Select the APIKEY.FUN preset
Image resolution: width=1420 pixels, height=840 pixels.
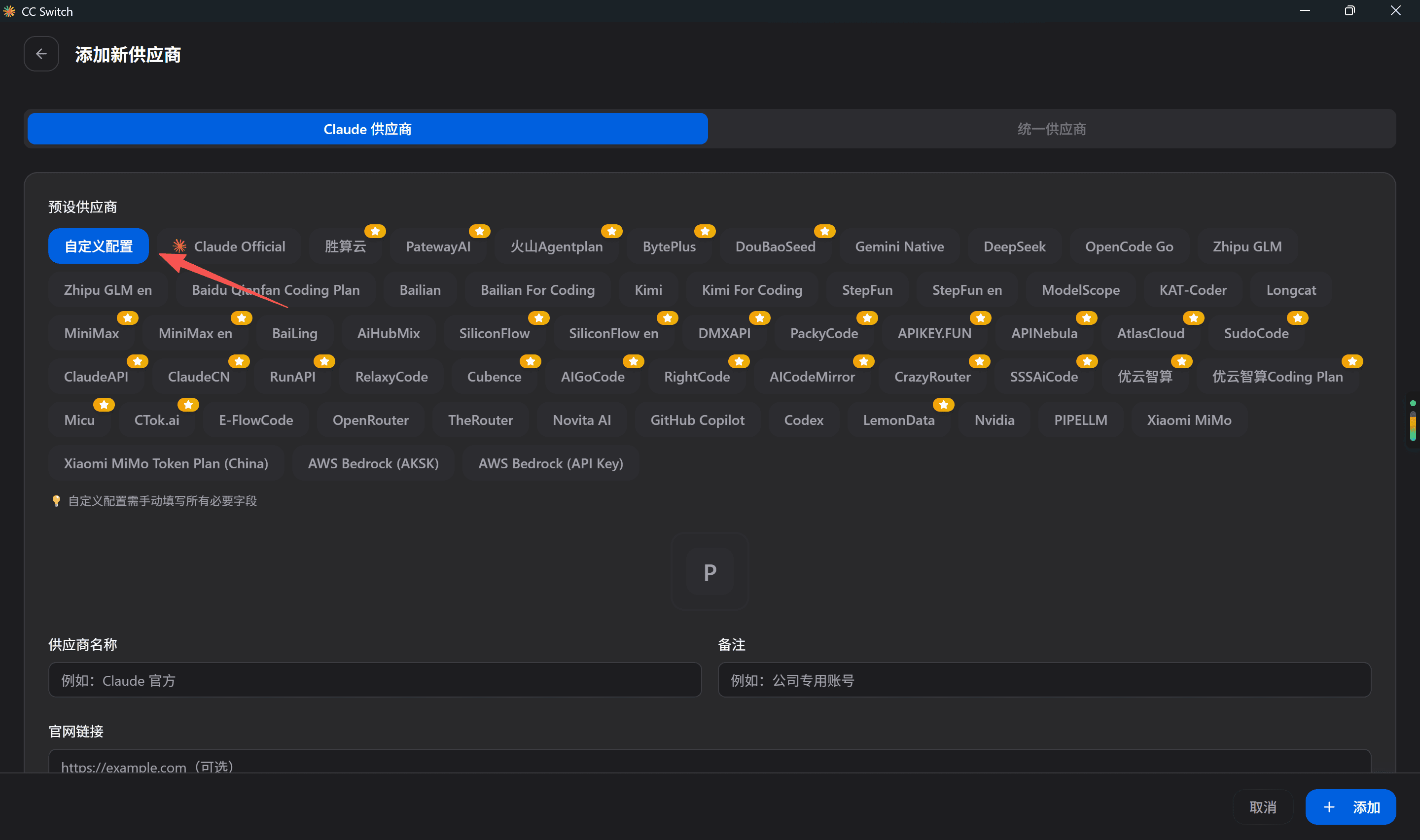(x=934, y=333)
